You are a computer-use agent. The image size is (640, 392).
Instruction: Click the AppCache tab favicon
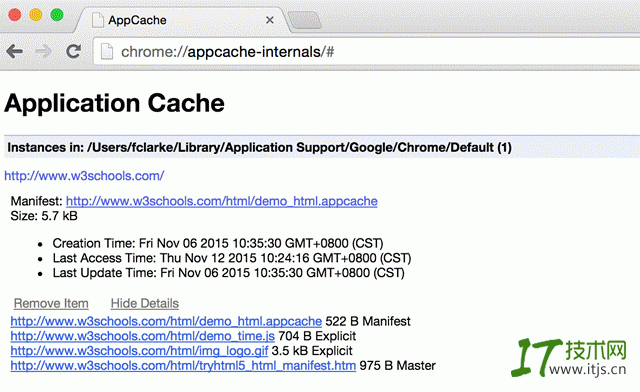tap(98, 20)
